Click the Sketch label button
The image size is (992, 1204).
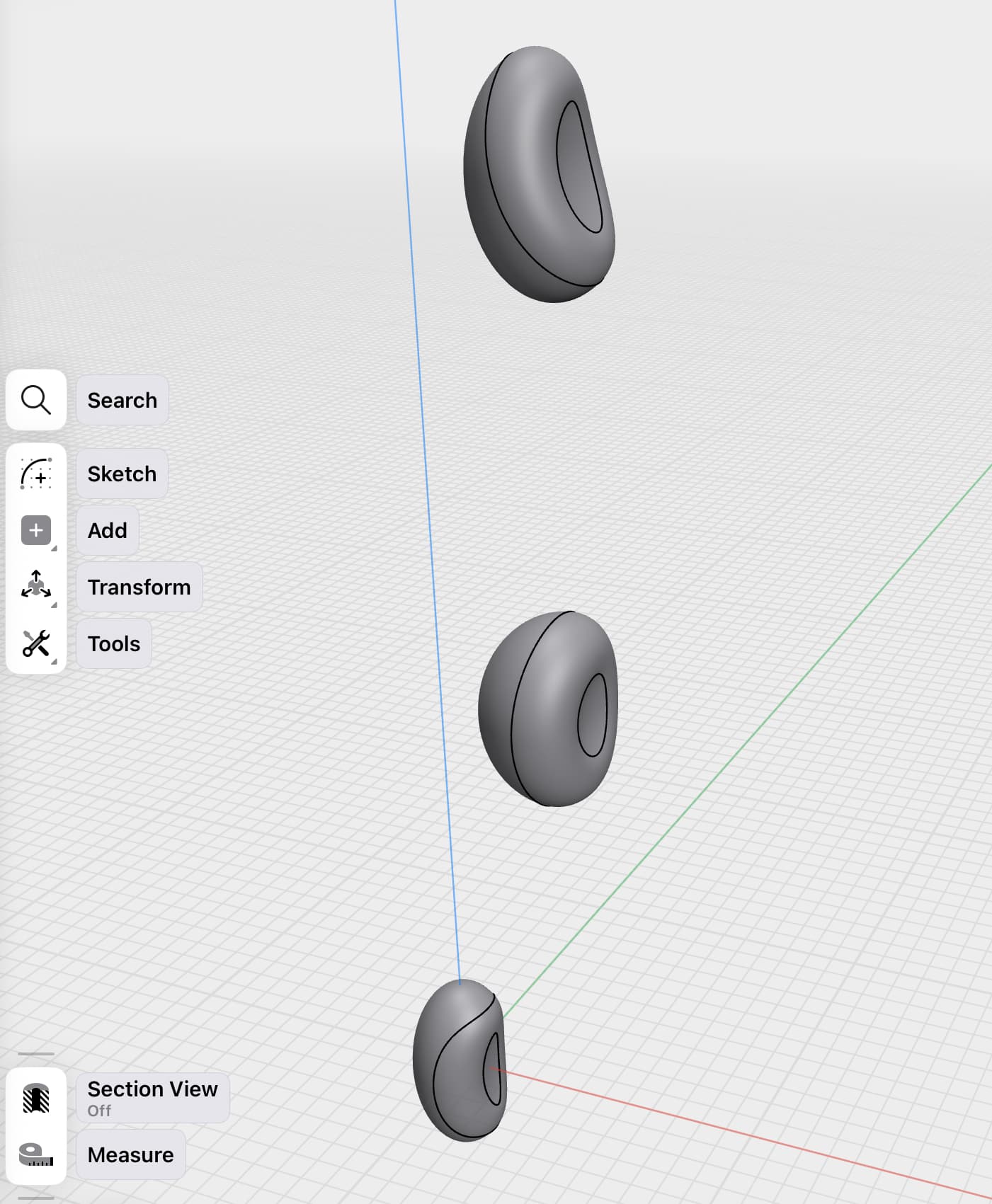pyautogui.click(x=122, y=474)
